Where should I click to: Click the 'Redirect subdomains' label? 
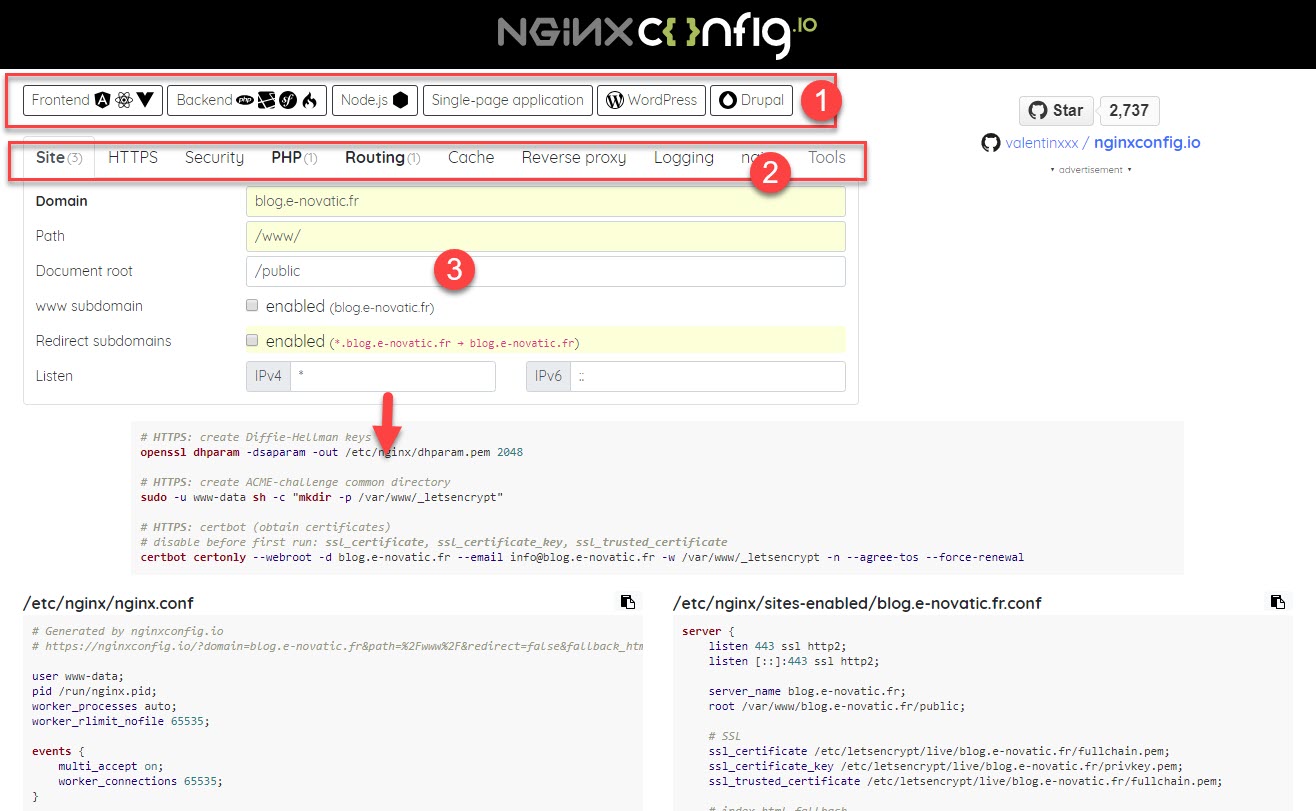tap(104, 341)
